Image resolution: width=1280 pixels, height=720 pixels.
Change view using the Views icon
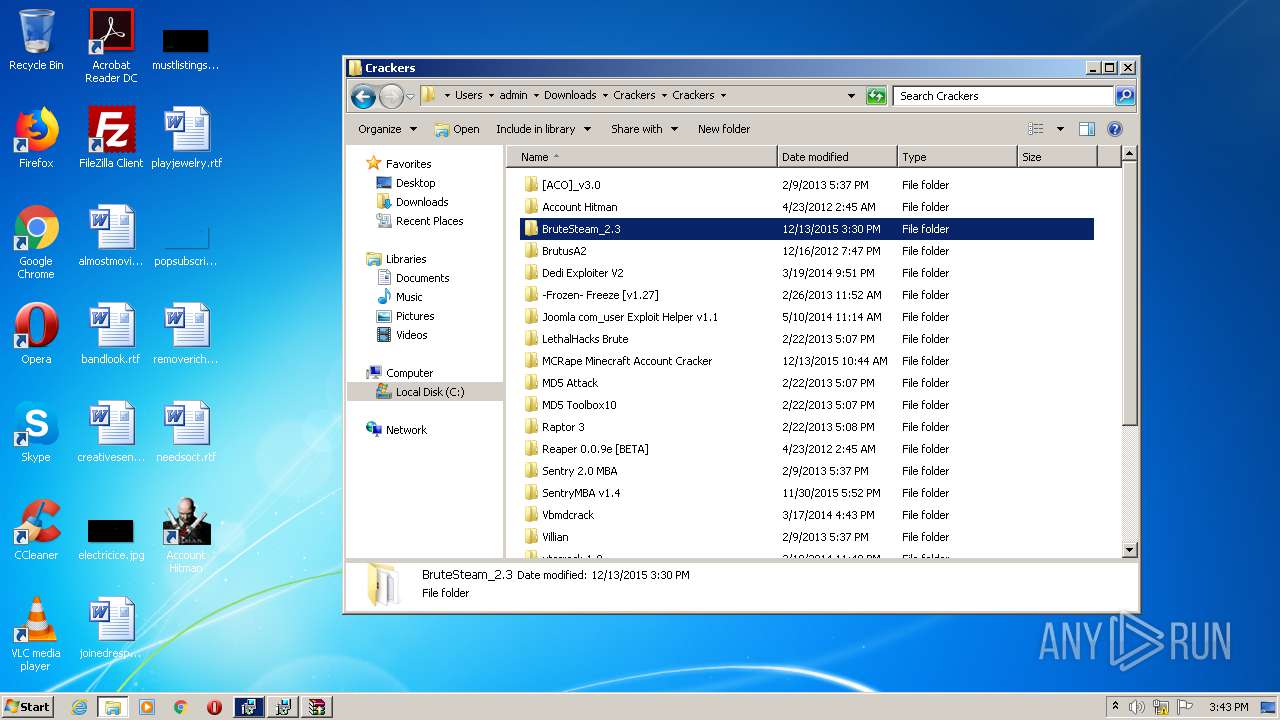[1036, 129]
